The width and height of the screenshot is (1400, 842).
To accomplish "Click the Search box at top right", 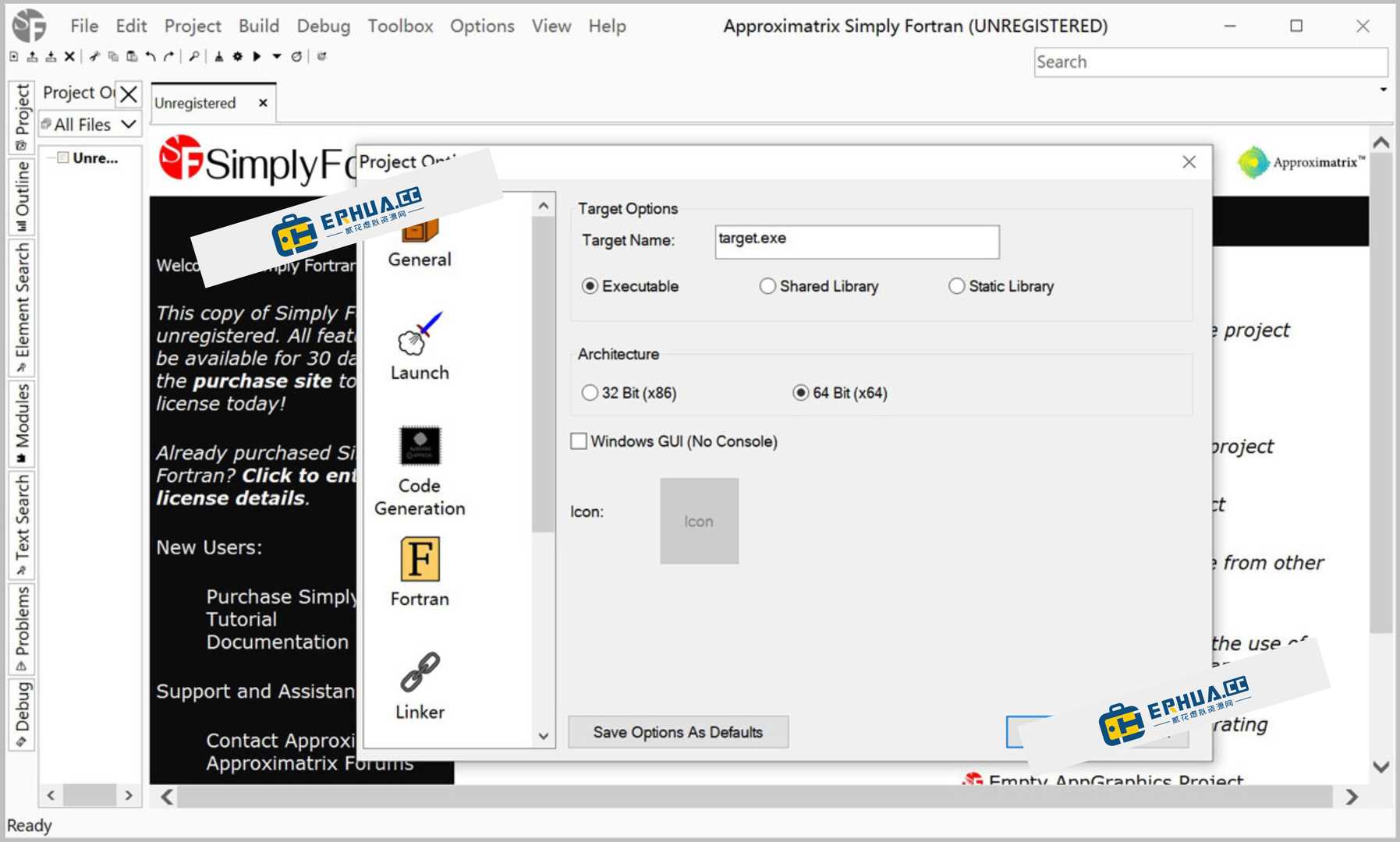I will pyautogui.click(x=1210, y=62).
